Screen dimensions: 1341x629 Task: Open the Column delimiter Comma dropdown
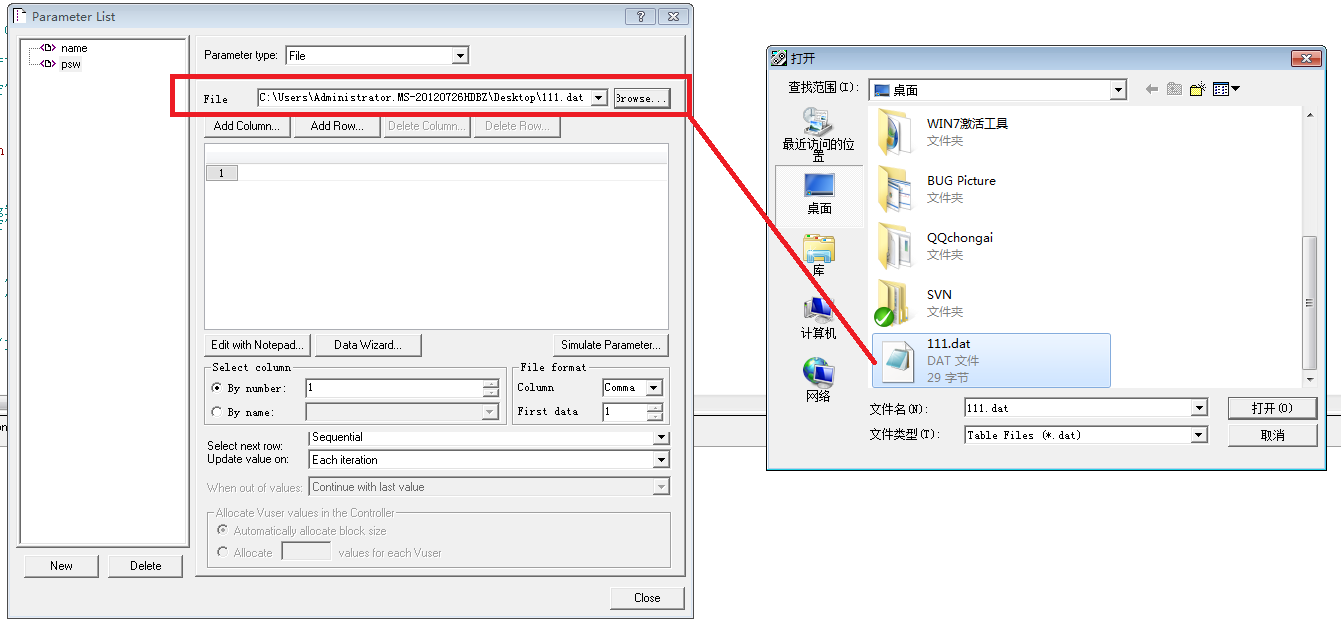point(653,388)
